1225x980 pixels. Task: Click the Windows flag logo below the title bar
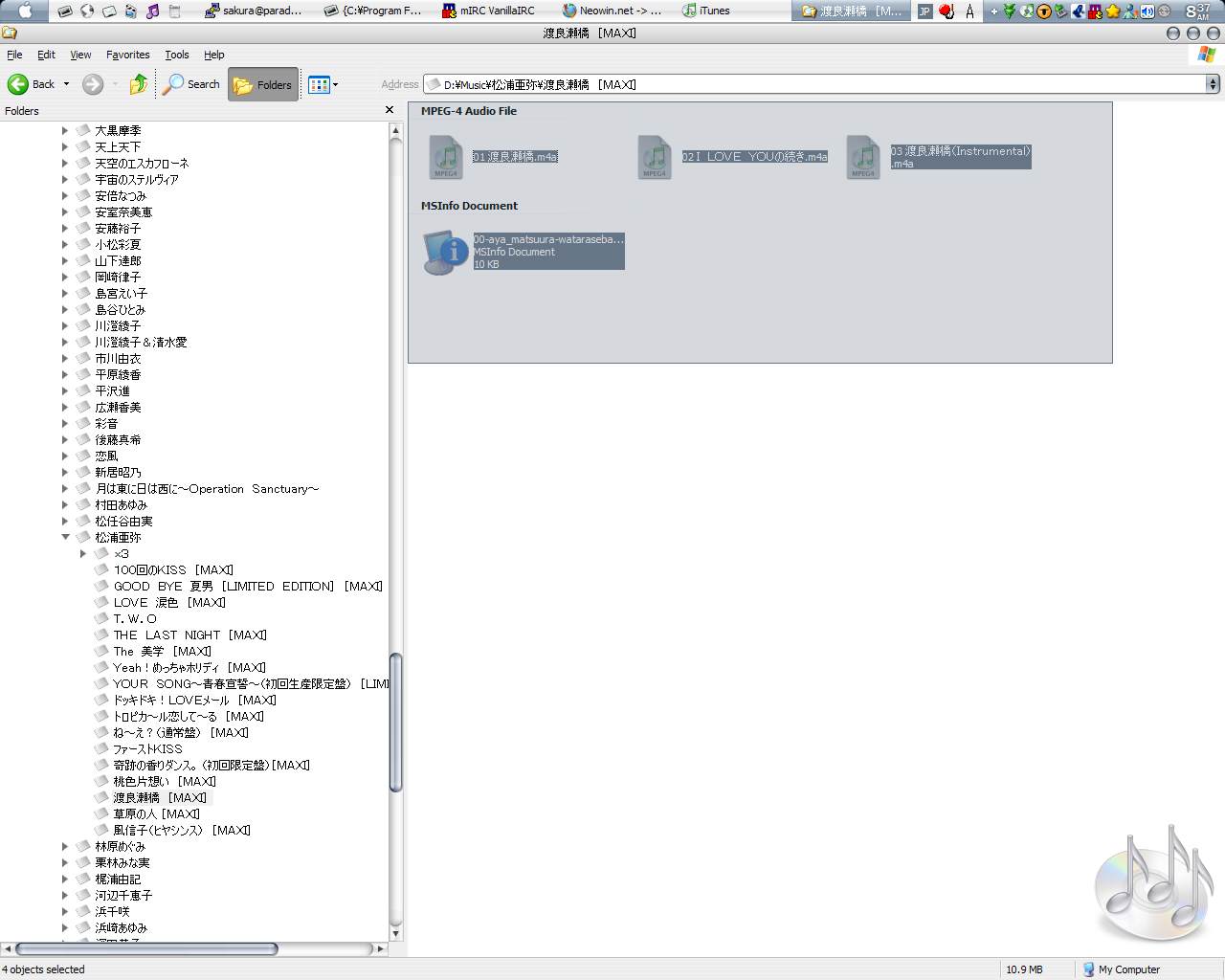coord(1207,55)
